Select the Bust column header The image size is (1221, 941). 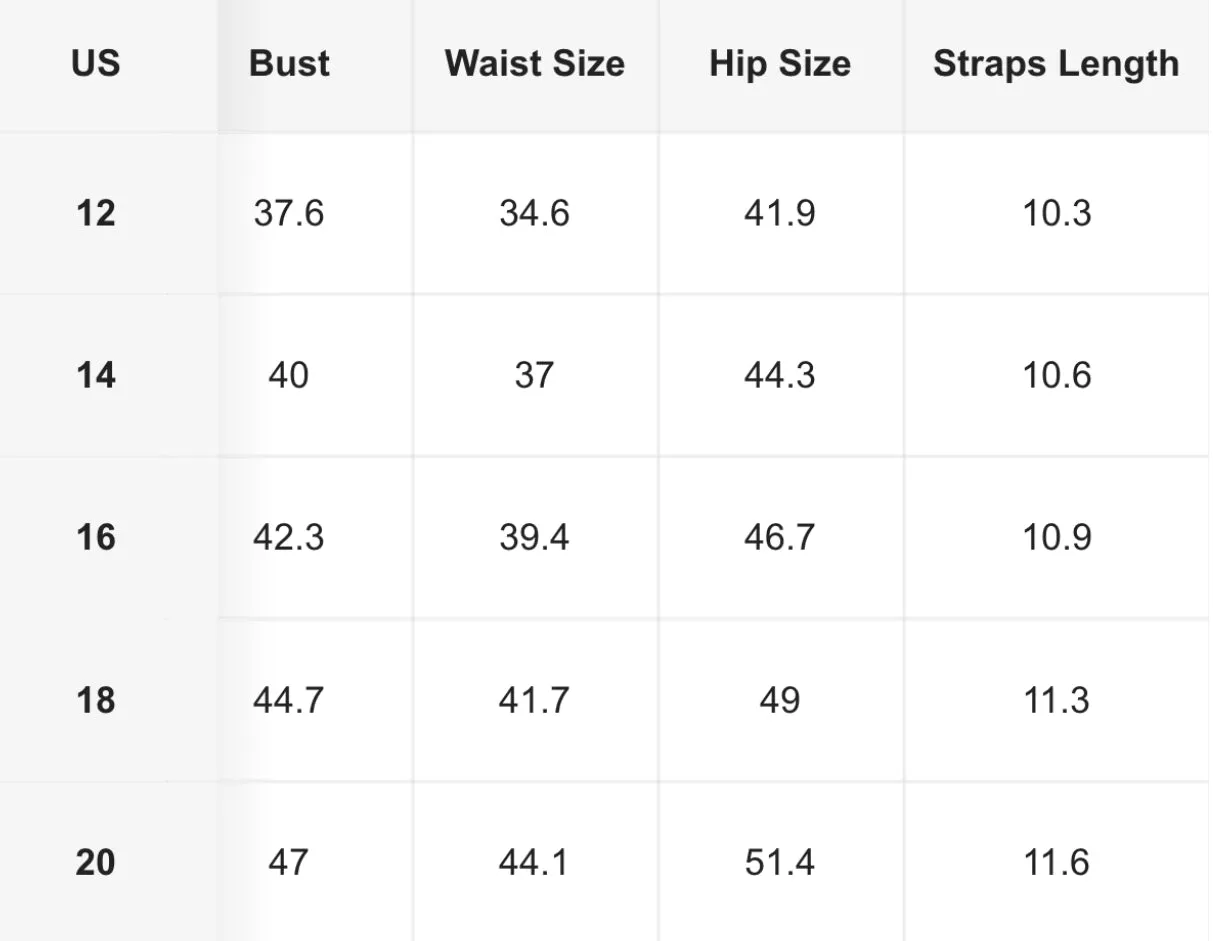pyautogui.click(x=289, y=64)
